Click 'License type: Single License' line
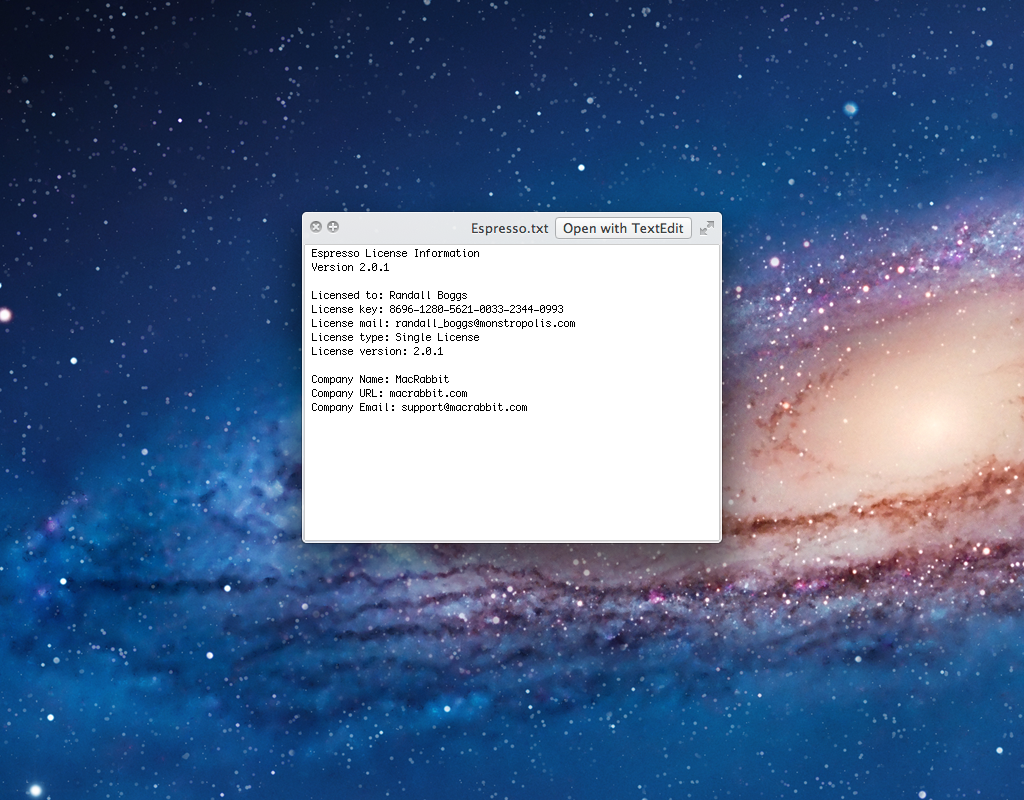This screenshot has width=1024, height=800. click(395, 337)
